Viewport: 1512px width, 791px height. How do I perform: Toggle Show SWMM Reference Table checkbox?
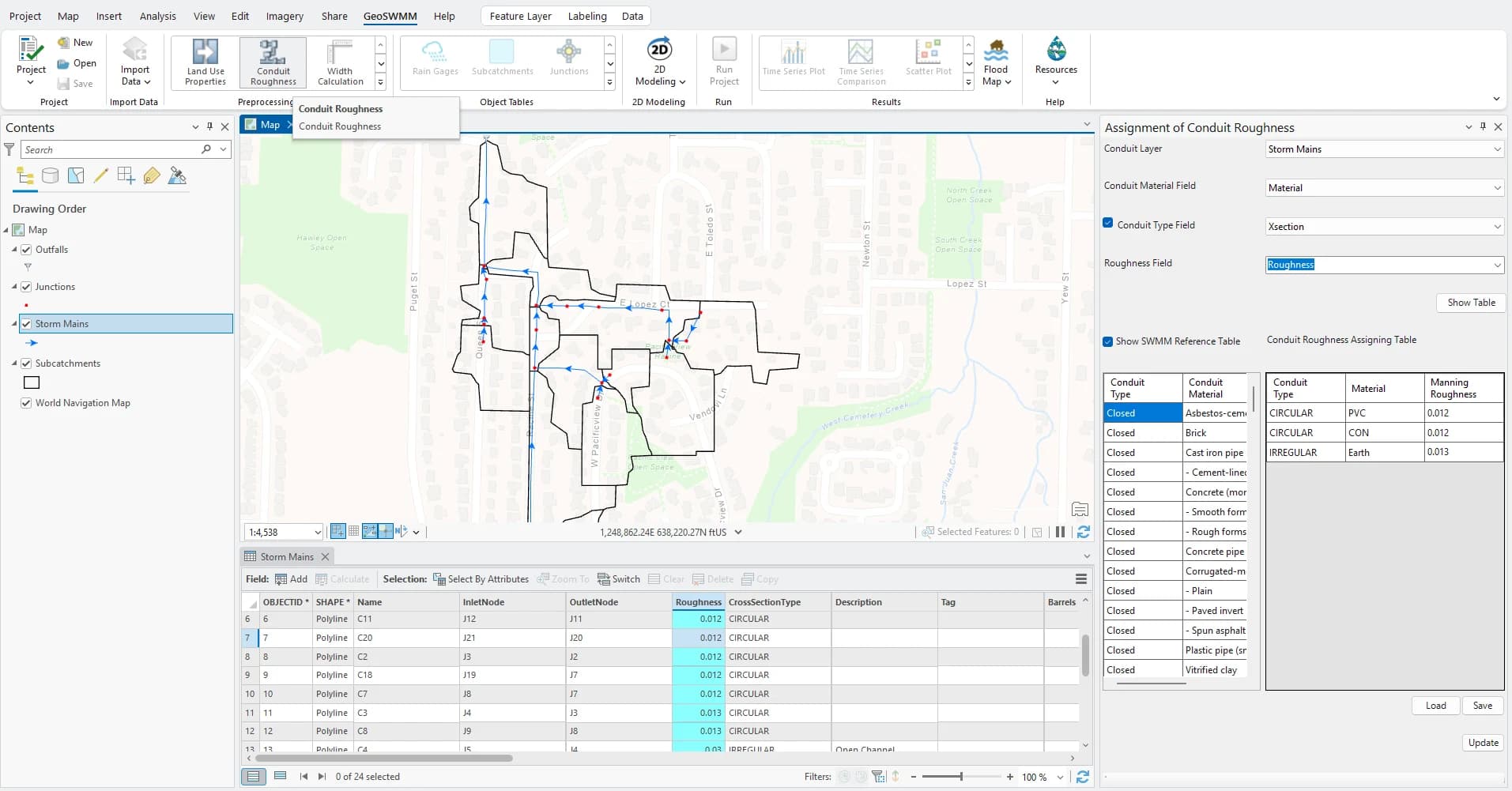pyautogui.click(x=1108, y=341)
